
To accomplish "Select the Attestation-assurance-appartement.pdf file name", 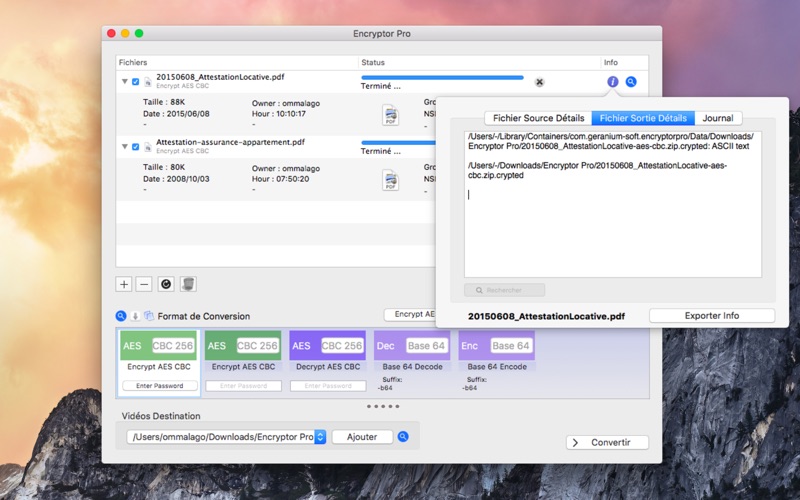I will tap(230, 142).
